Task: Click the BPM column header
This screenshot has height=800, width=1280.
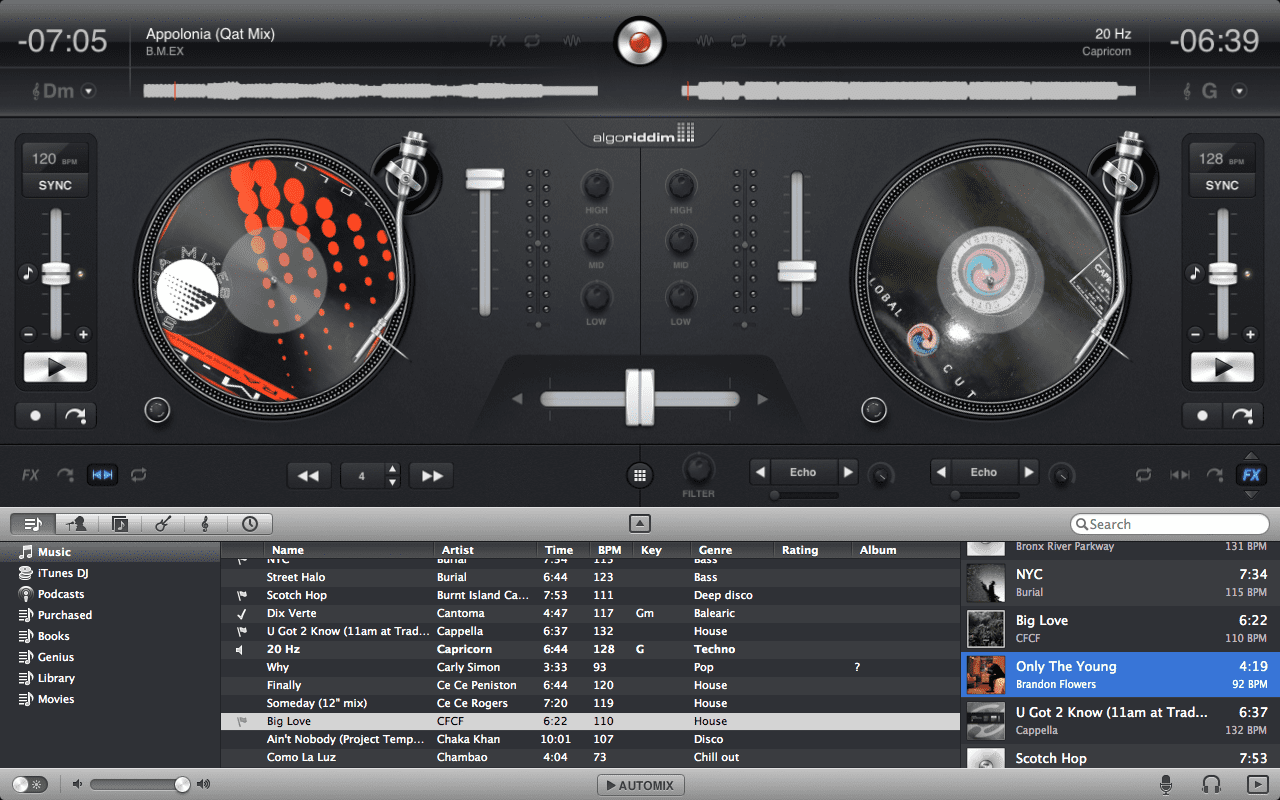Action: coord(609,550)
